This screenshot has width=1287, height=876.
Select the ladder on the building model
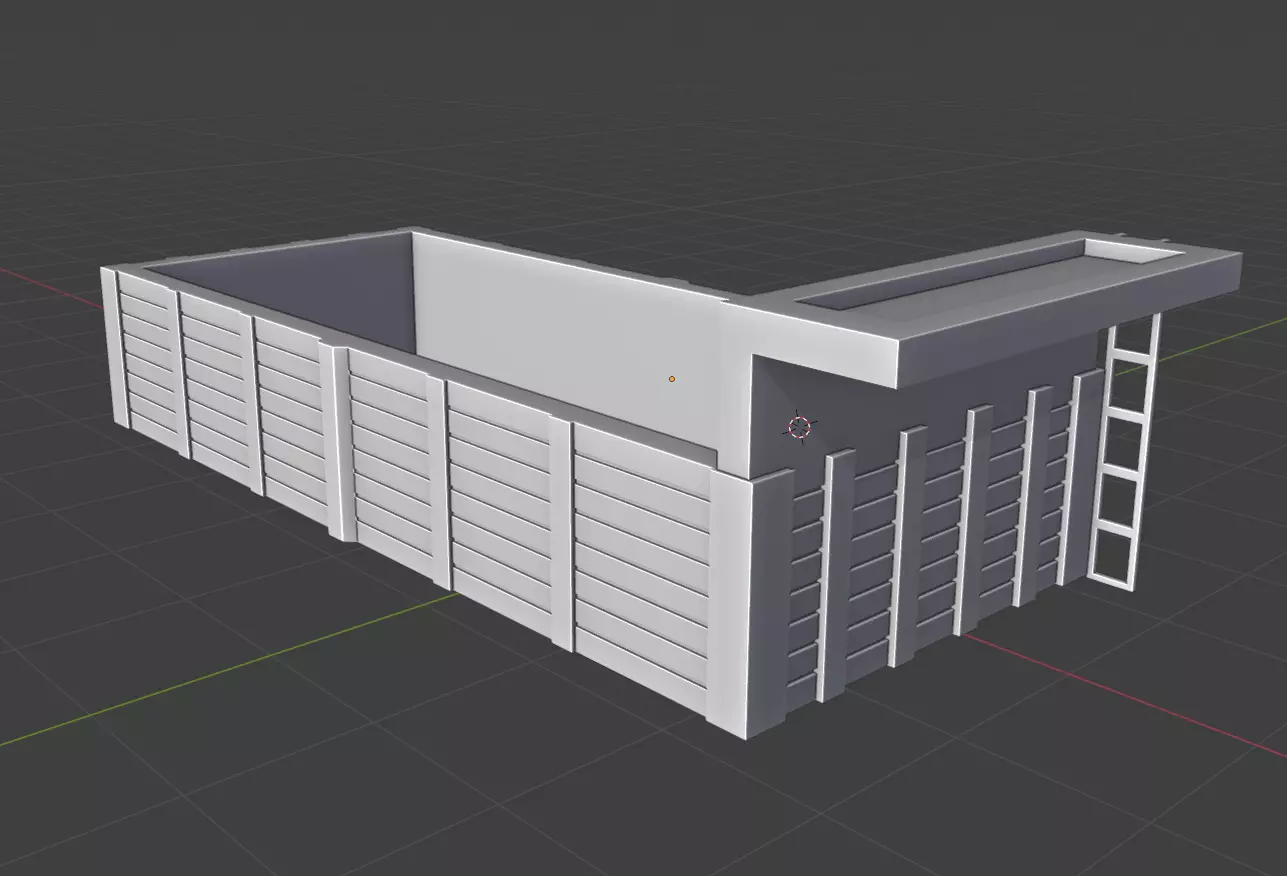pyautogui.click(x=1124, y=450)
